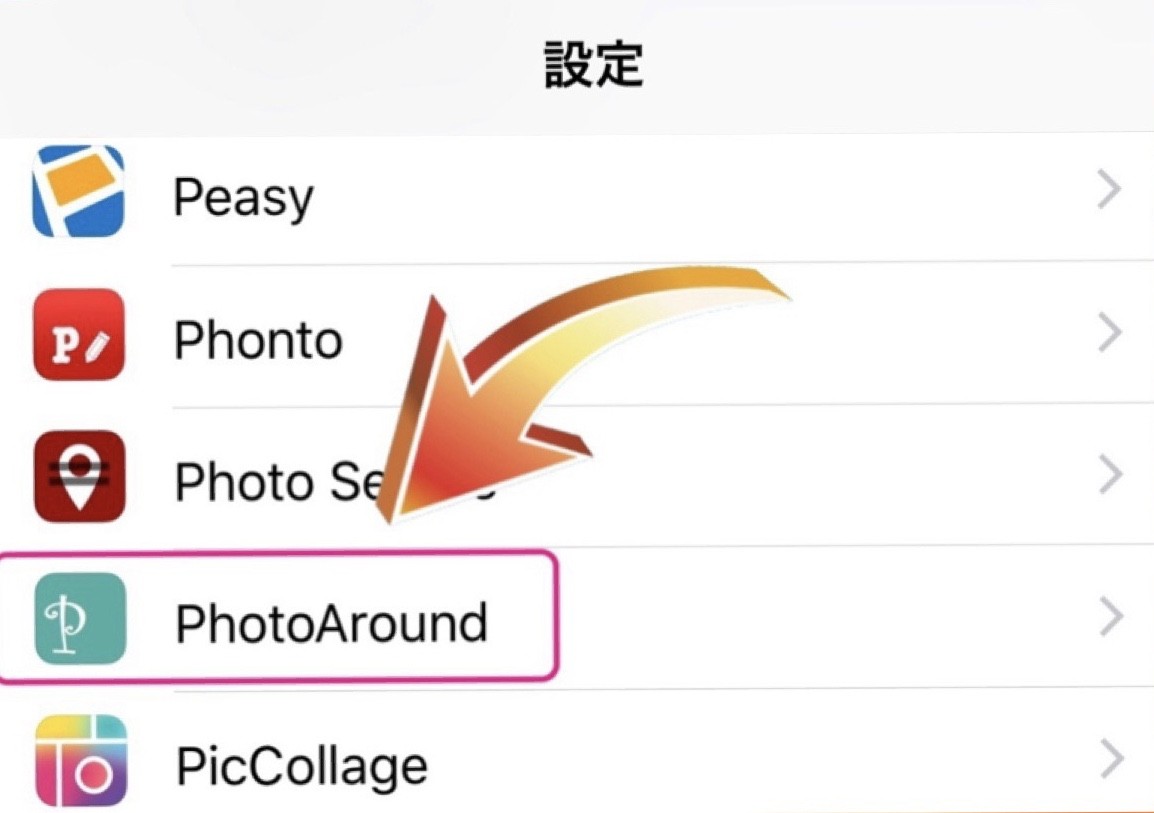Tap the 設定 header title
The height and width of the screenshot is (813, 1154).
[594, 65]
